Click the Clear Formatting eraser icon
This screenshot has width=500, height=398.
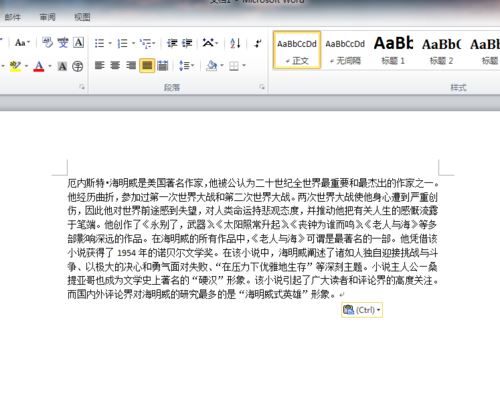pos(47,43)
